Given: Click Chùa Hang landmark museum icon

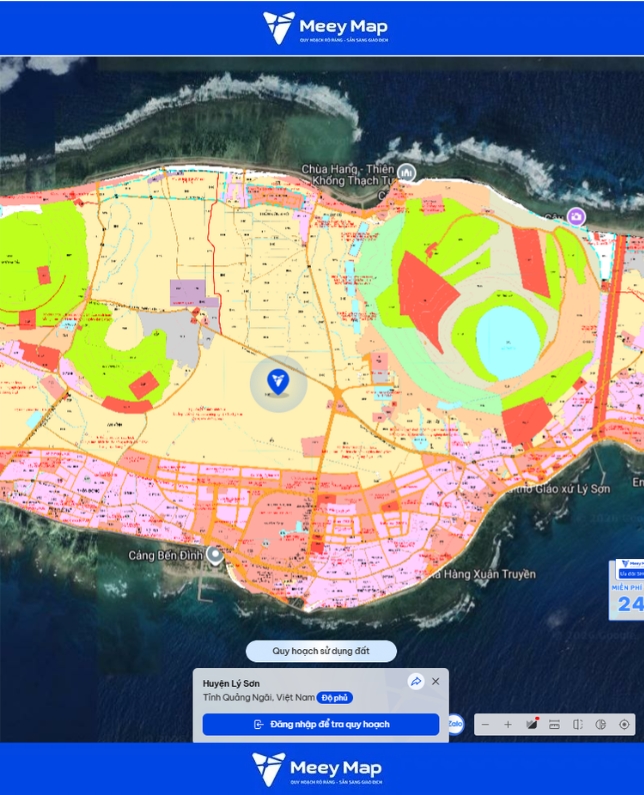Looking at the screenshot, I should pyautogui.click(x=406, y=173).
